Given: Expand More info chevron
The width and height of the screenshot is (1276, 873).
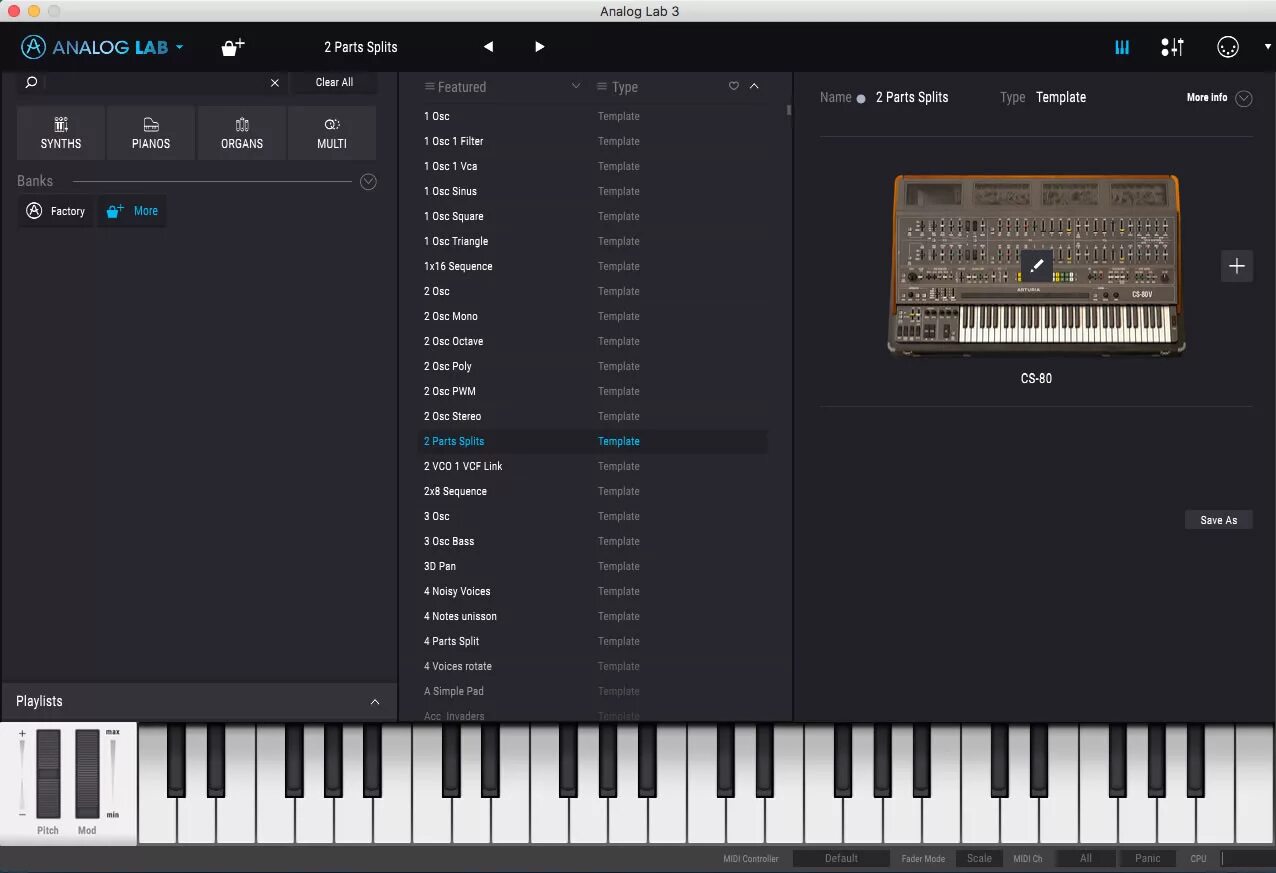Looking at the screenshot, I should pos(1244,98).
